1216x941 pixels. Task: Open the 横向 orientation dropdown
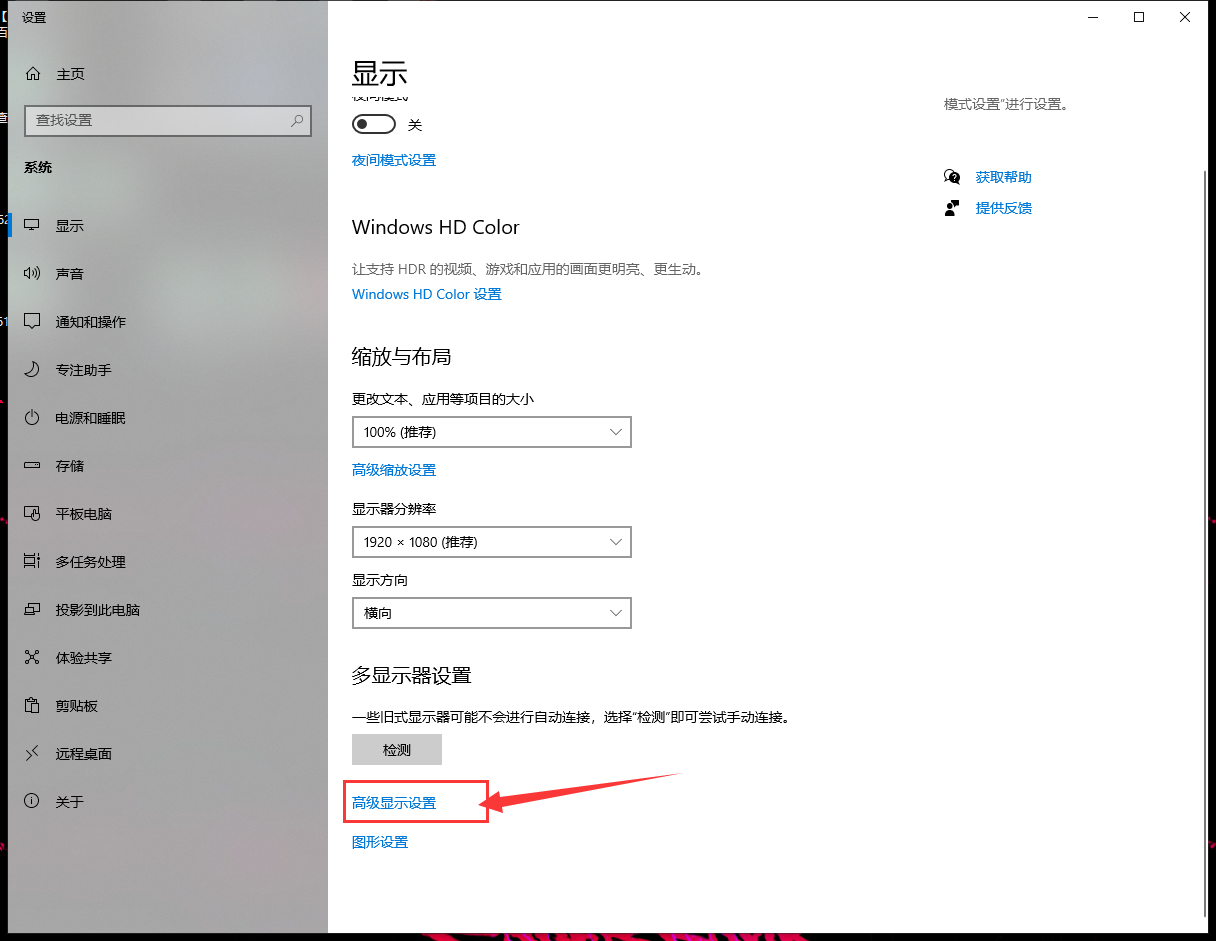492,613
